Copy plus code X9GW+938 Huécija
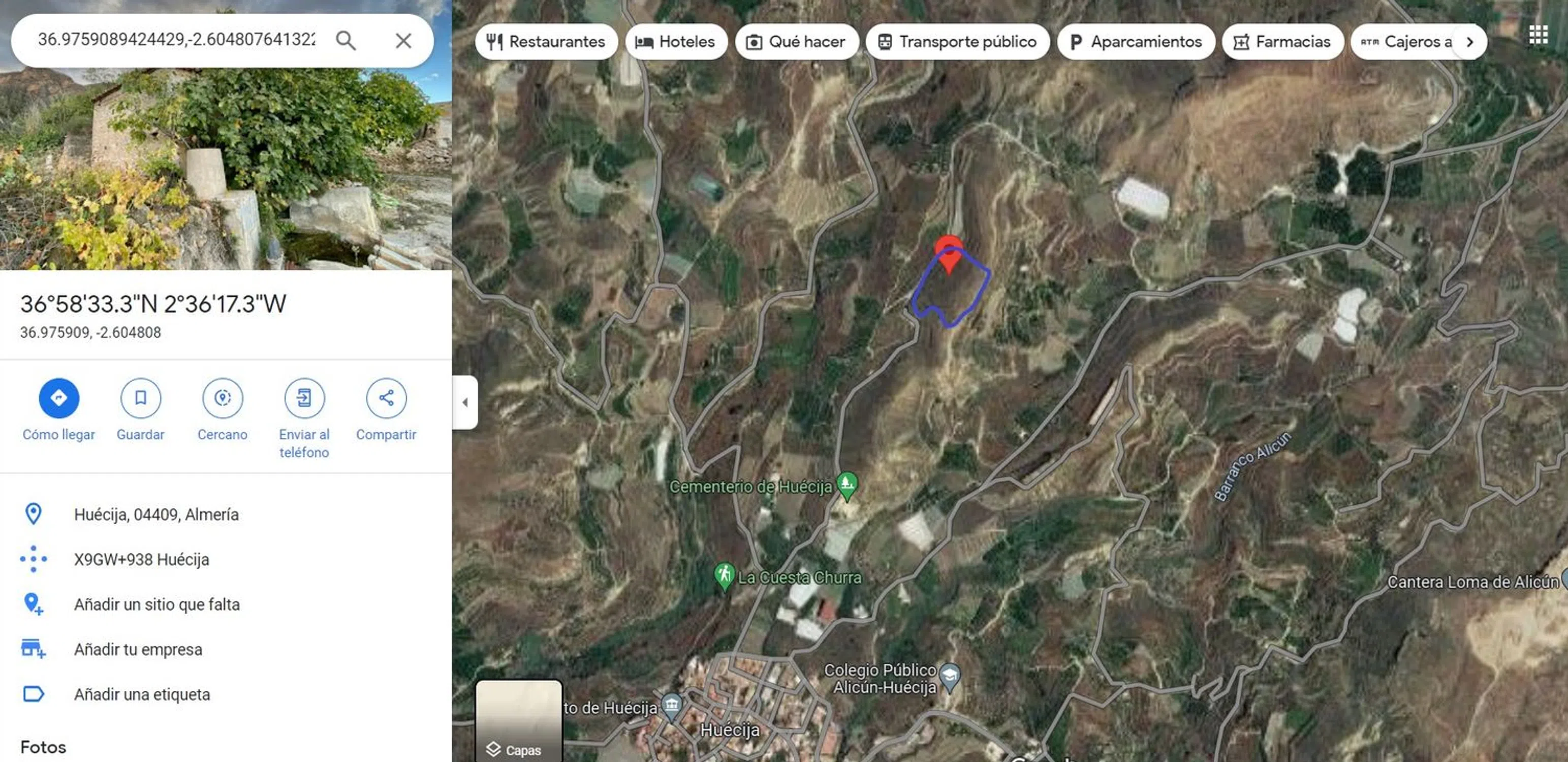The height and width of the screenshot is (762, 1568). 141,559
